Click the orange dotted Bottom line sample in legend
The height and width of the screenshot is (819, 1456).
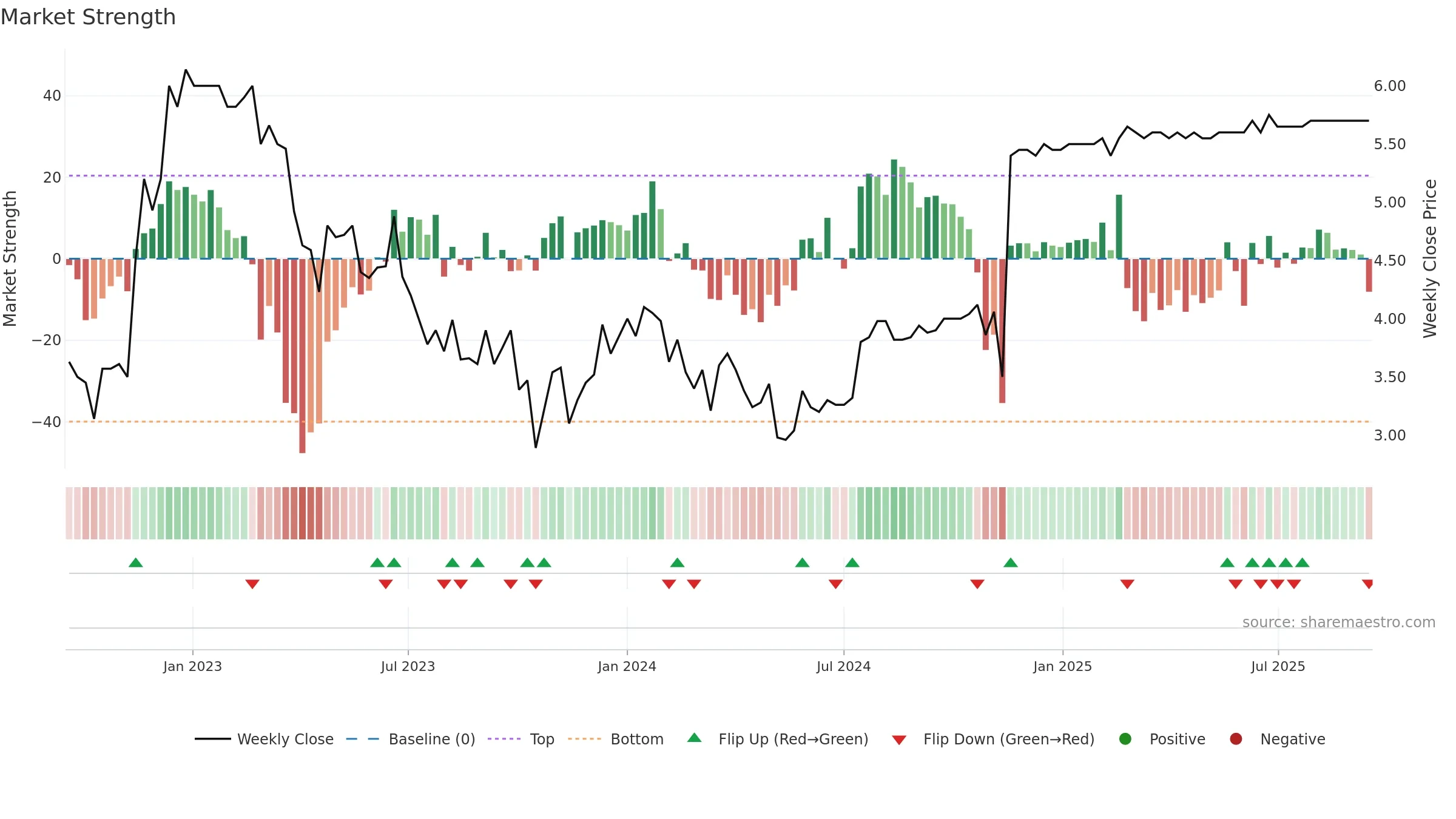(584, 739)
